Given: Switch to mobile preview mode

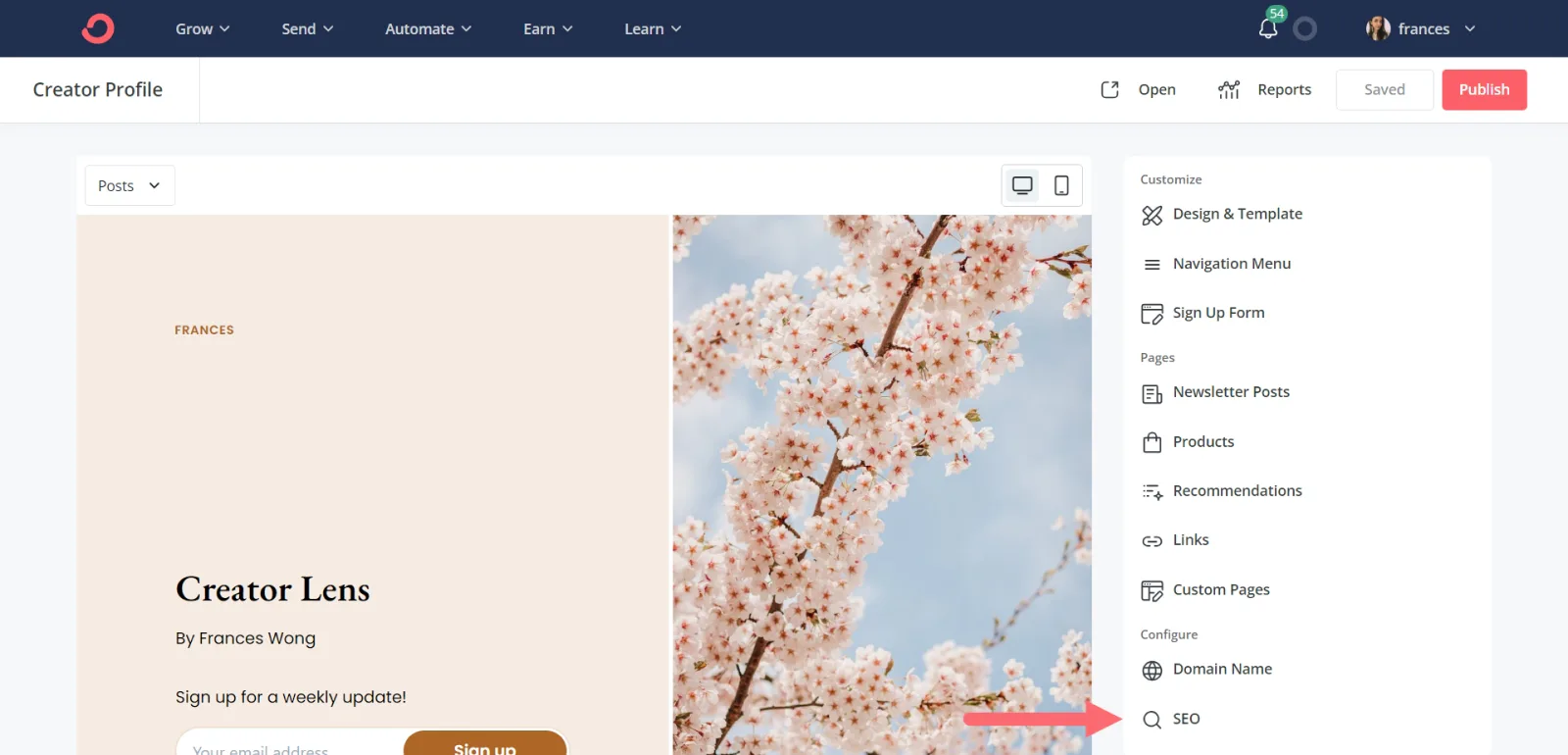Looking at the screenshot, I should click(1061, 185).
